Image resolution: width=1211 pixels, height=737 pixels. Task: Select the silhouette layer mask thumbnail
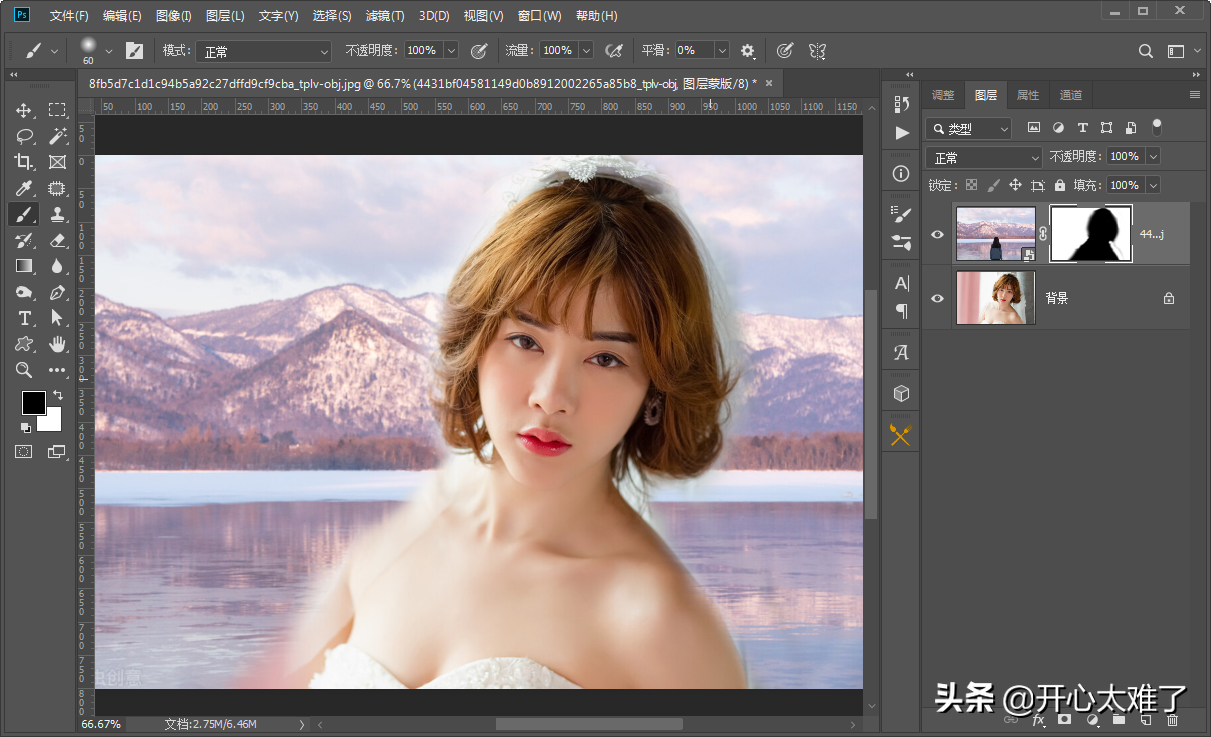pyautogui.click(x=1090, y=234)
